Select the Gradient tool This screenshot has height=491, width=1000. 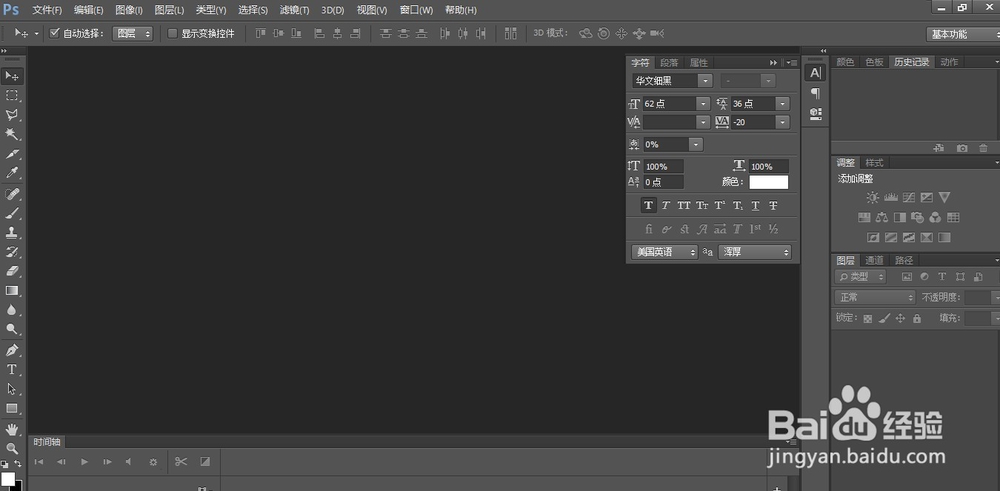[x=11, y=291]
